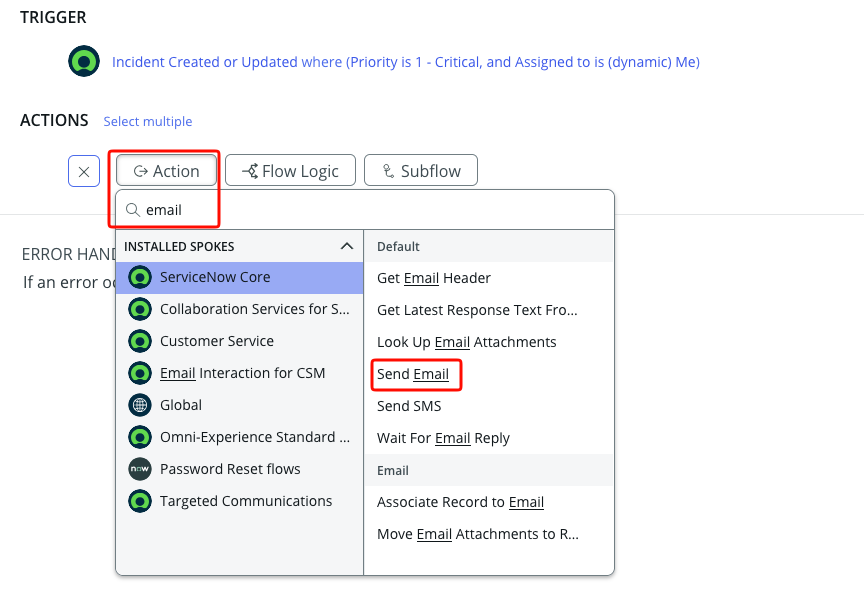Collapse the Installed Spokes section chevron
Viewport: 864px width, 596px height.
(347, 246)
